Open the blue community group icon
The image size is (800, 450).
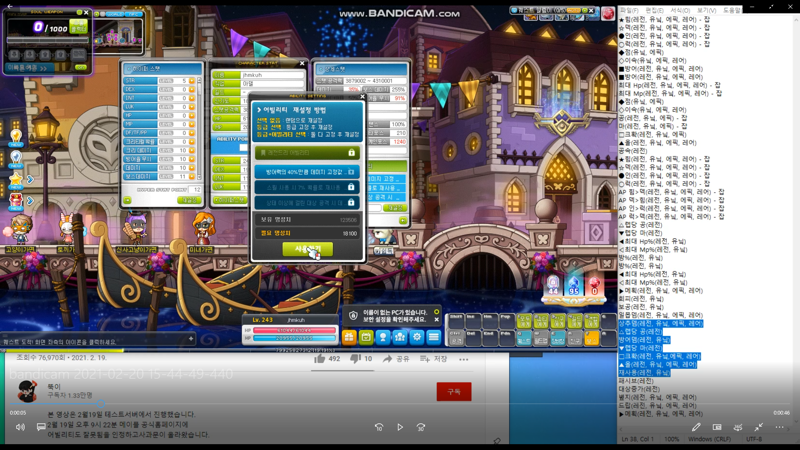point(400,337)
